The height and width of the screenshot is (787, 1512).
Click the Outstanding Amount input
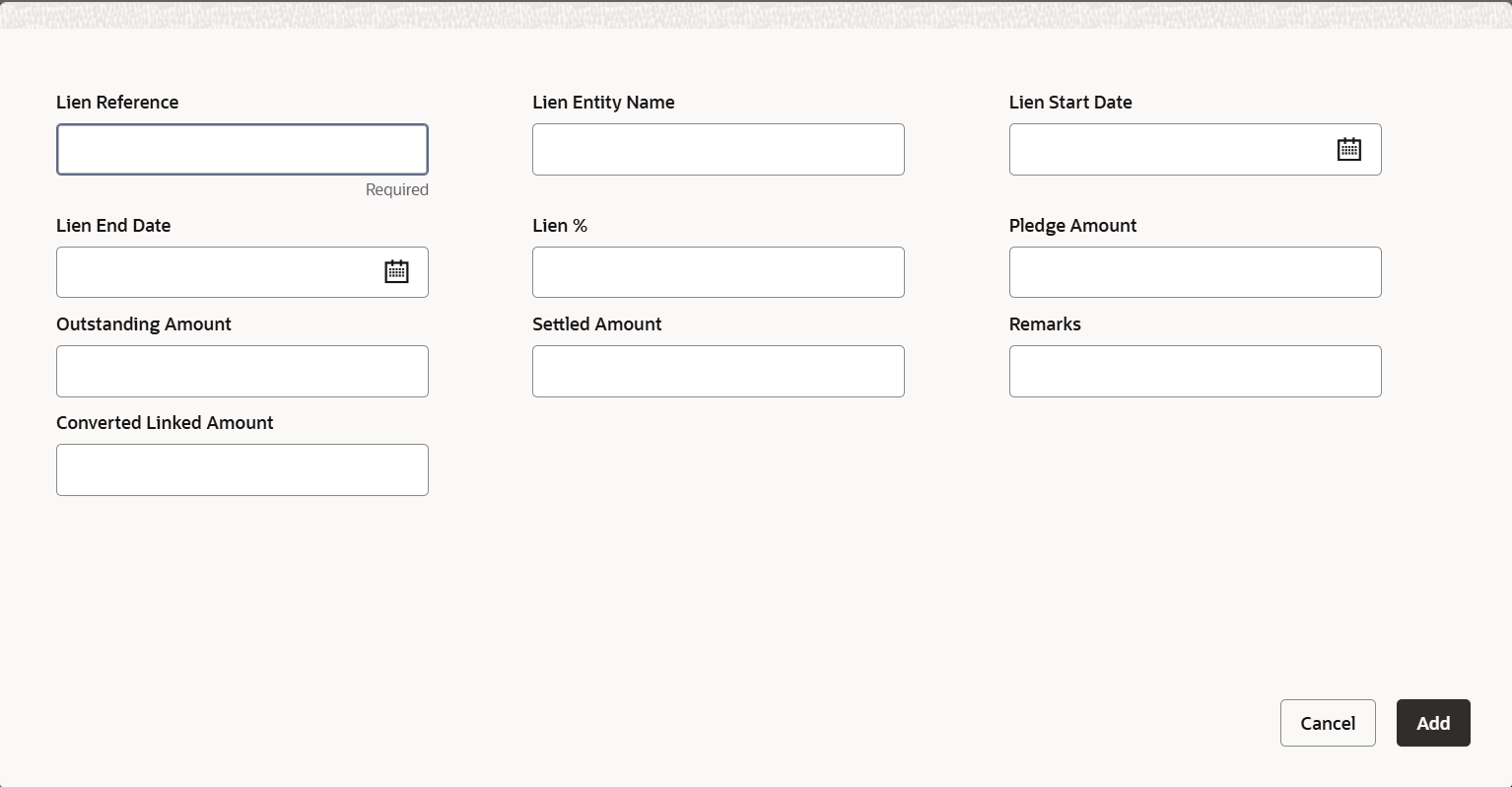242,371
